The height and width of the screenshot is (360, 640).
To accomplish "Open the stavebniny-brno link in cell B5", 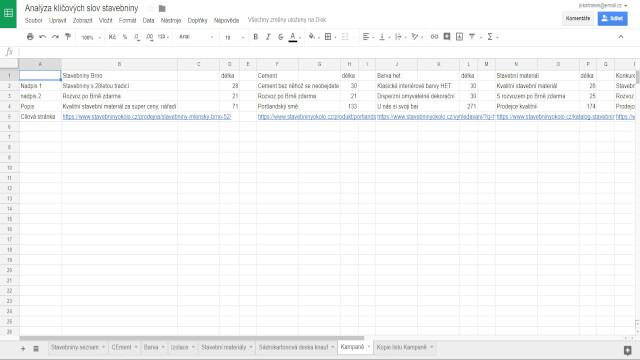I will (x=147, y=117).
